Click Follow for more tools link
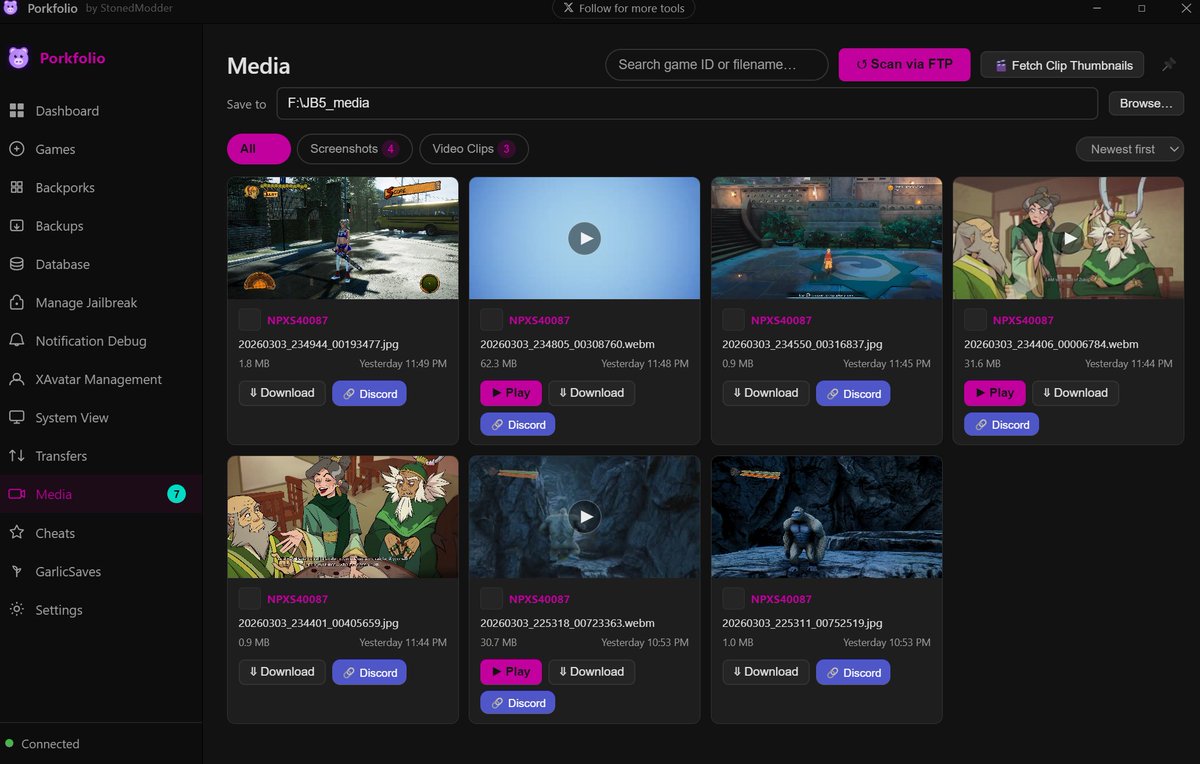The height and width of the screenshot is (764, 1200). point(624,8)
